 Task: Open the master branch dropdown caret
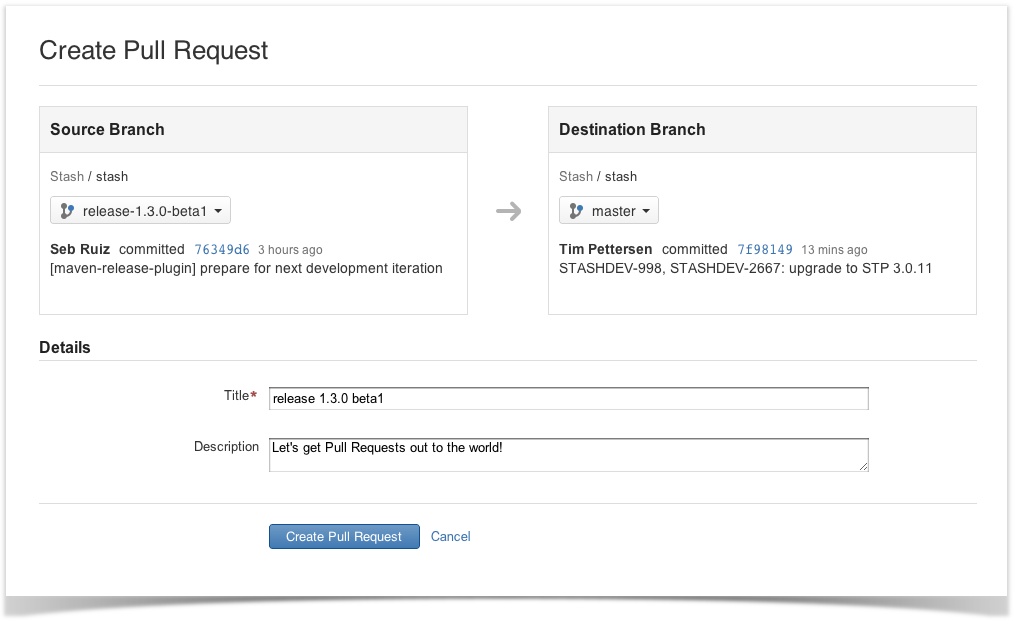click(x=646, y=211)
